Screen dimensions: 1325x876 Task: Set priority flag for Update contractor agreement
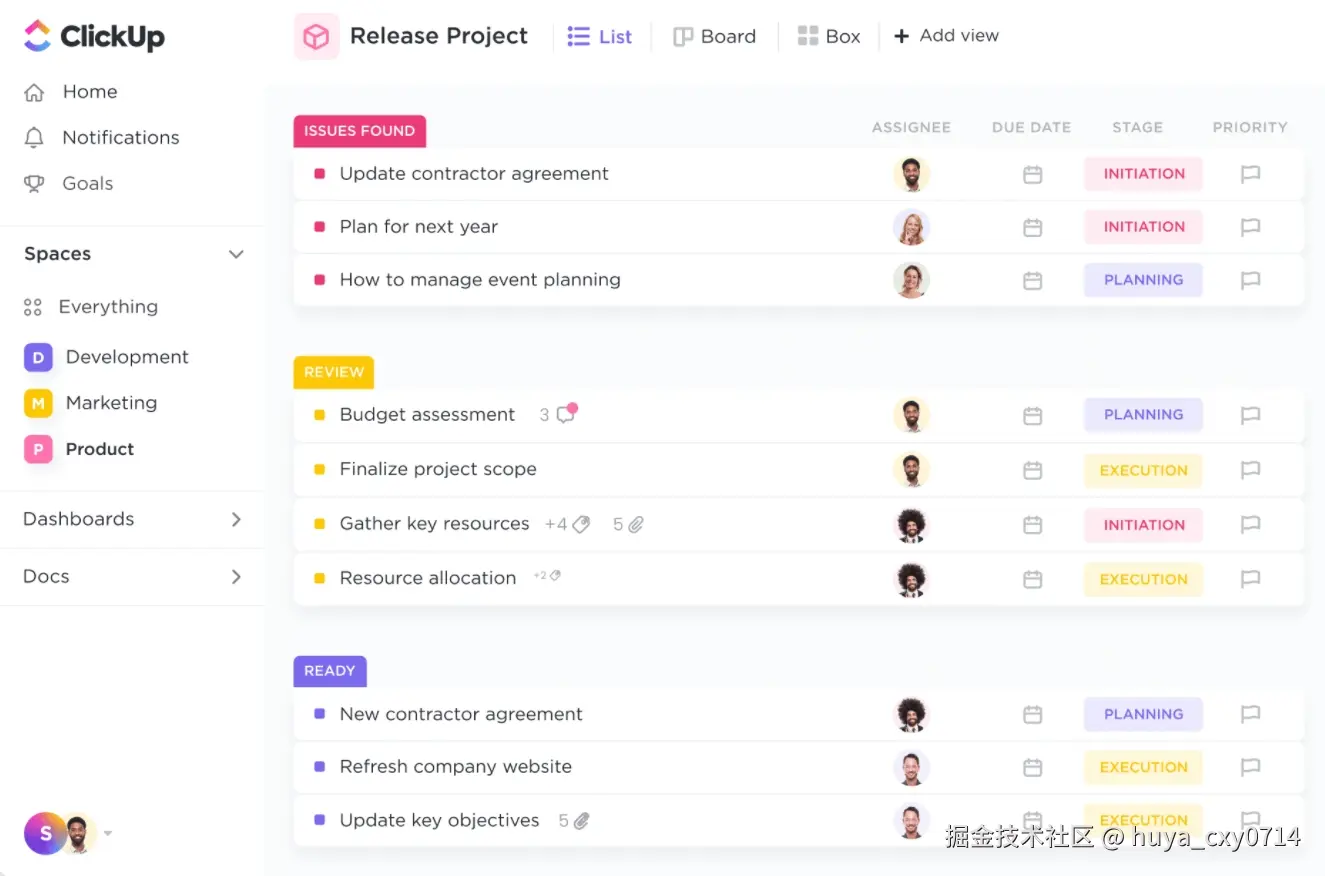coord(1250,174)
